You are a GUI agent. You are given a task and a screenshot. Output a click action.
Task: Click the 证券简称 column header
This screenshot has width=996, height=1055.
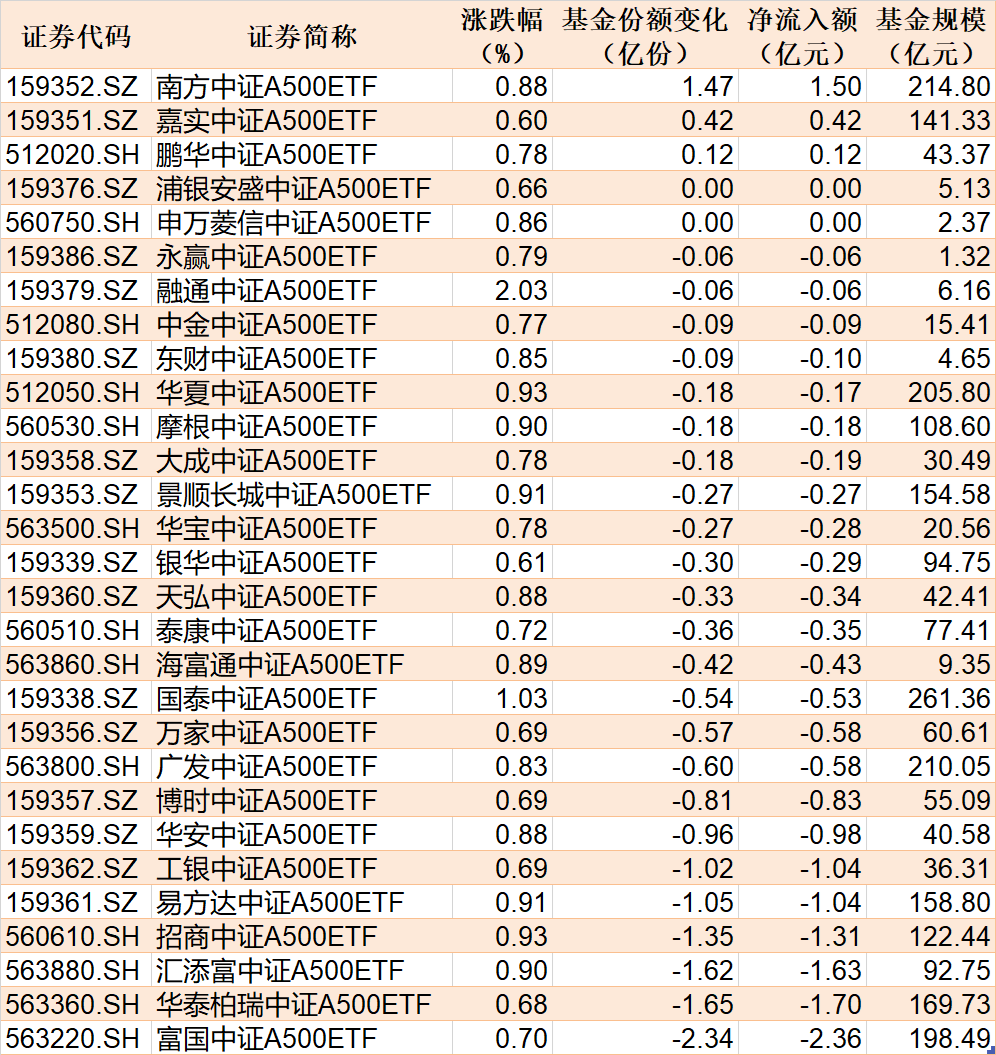[x=301, y=36]
